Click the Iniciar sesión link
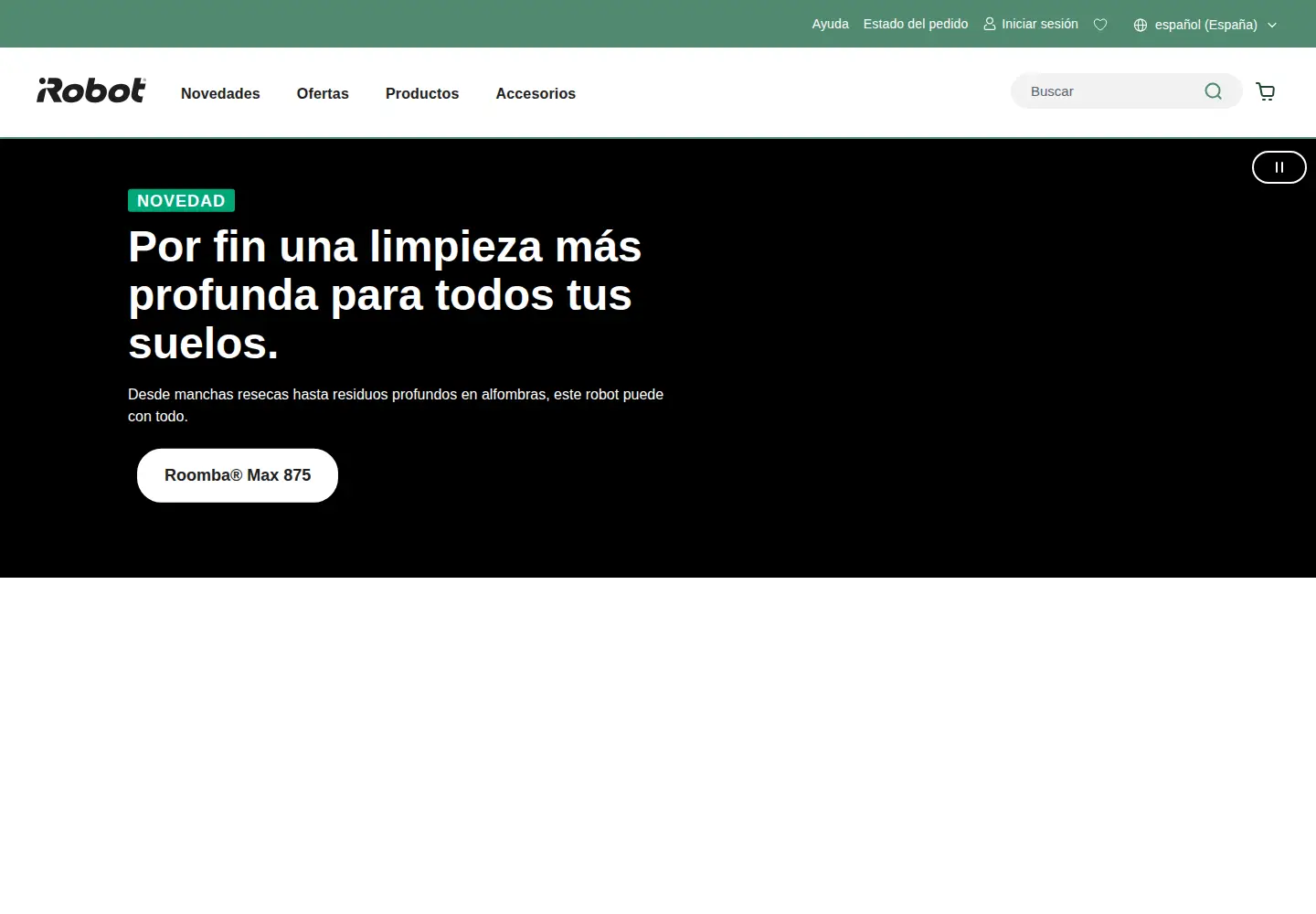 (1040, 24)
